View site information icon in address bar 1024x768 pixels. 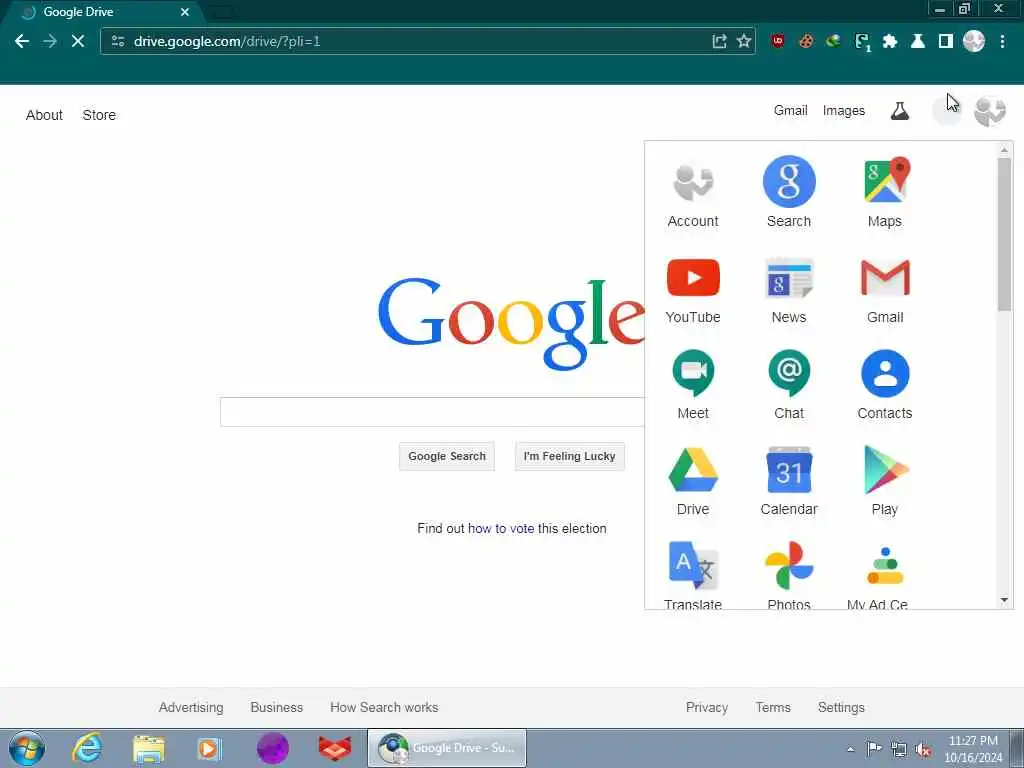click(118, 41)
